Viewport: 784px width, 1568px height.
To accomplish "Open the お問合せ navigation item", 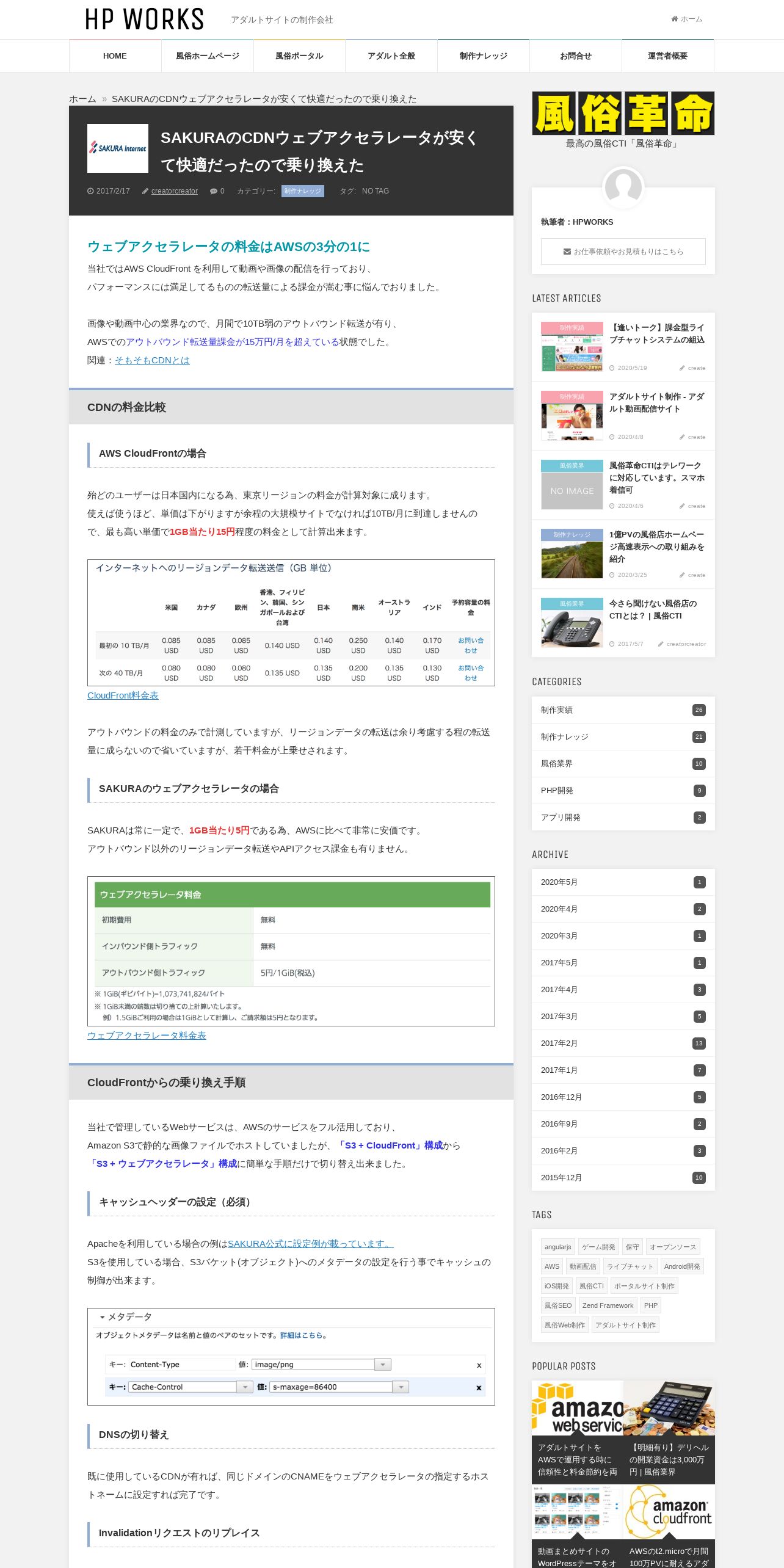I will [576, 56].
